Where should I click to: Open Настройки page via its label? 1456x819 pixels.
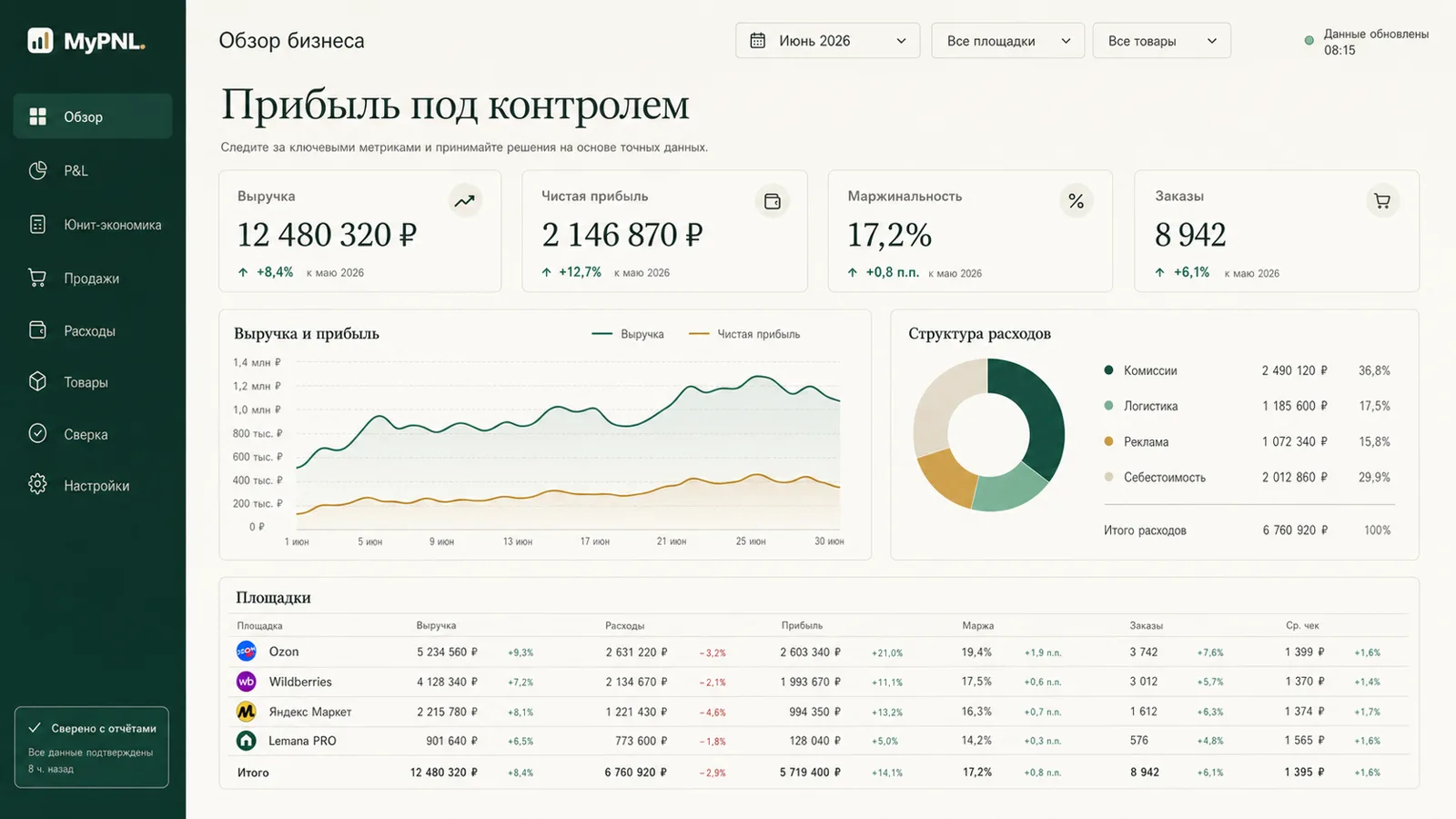click(96, 486)
